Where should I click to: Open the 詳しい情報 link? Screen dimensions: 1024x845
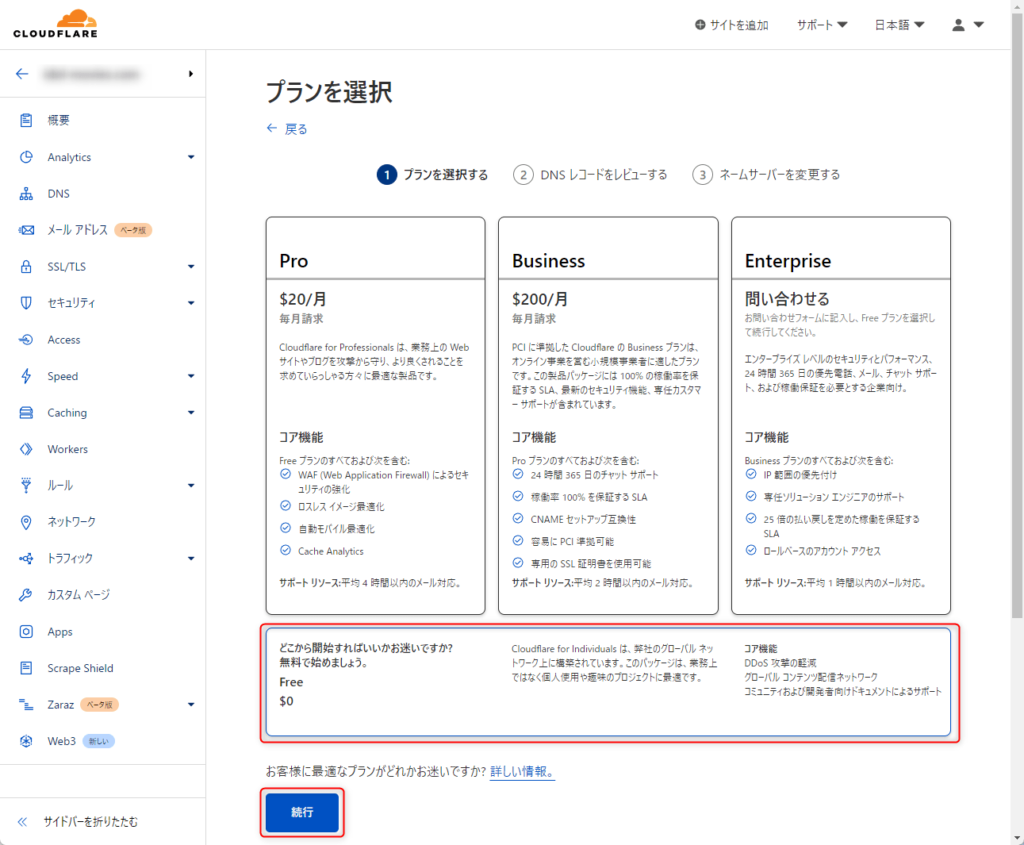tap(522, 771)
